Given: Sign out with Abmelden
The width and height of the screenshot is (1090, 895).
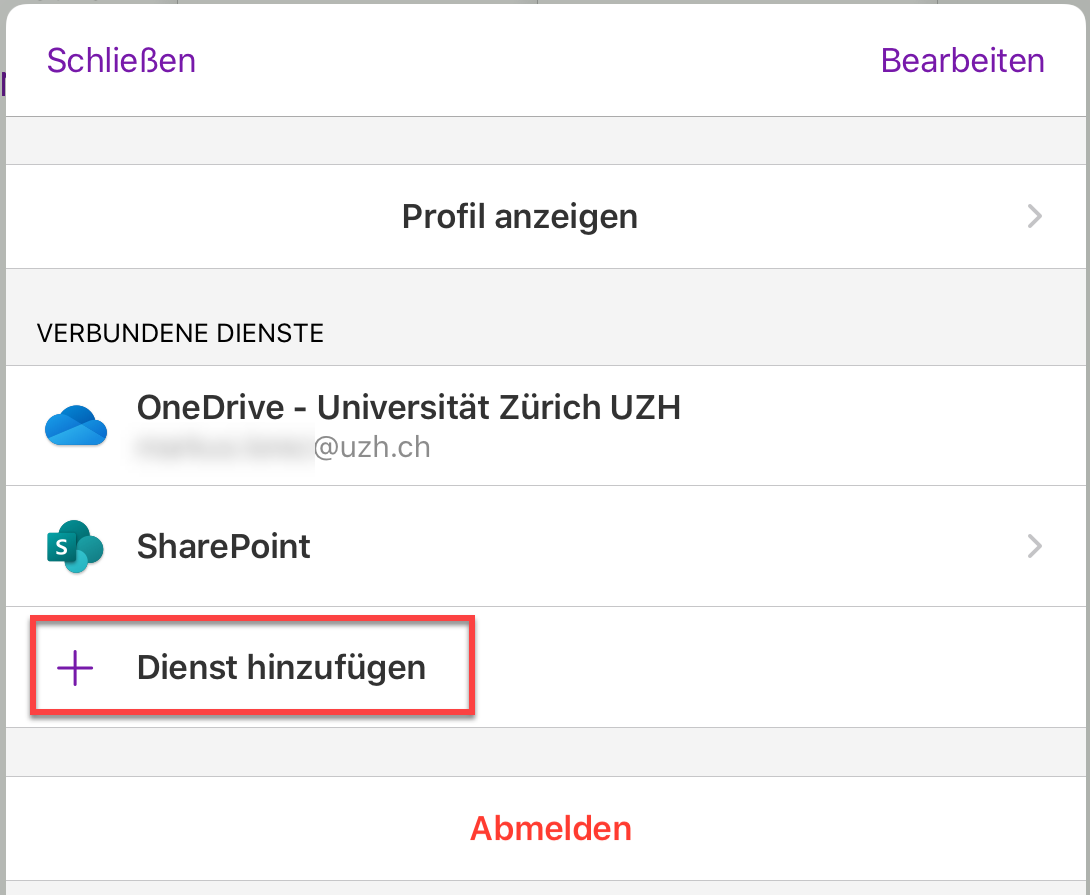Looking at the screenshot, I should tap(551, 828).
